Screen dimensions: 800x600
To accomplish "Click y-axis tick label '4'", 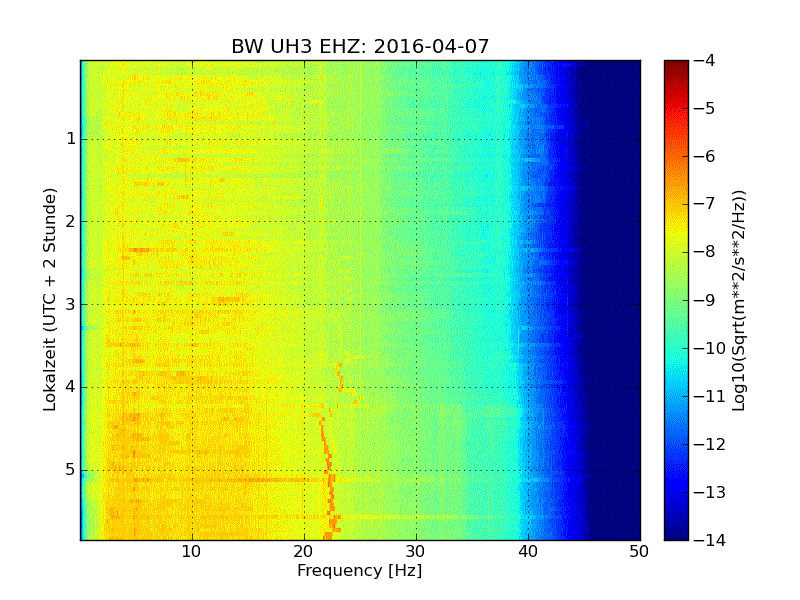I will click(x=71, y=387).
